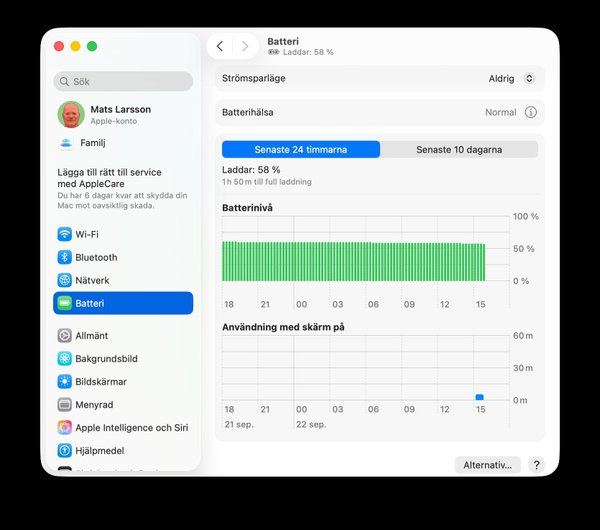The image size is (600, 530).
Task: Select the Bluetooth icon in sidebar
Action: [x=64, y=257]
